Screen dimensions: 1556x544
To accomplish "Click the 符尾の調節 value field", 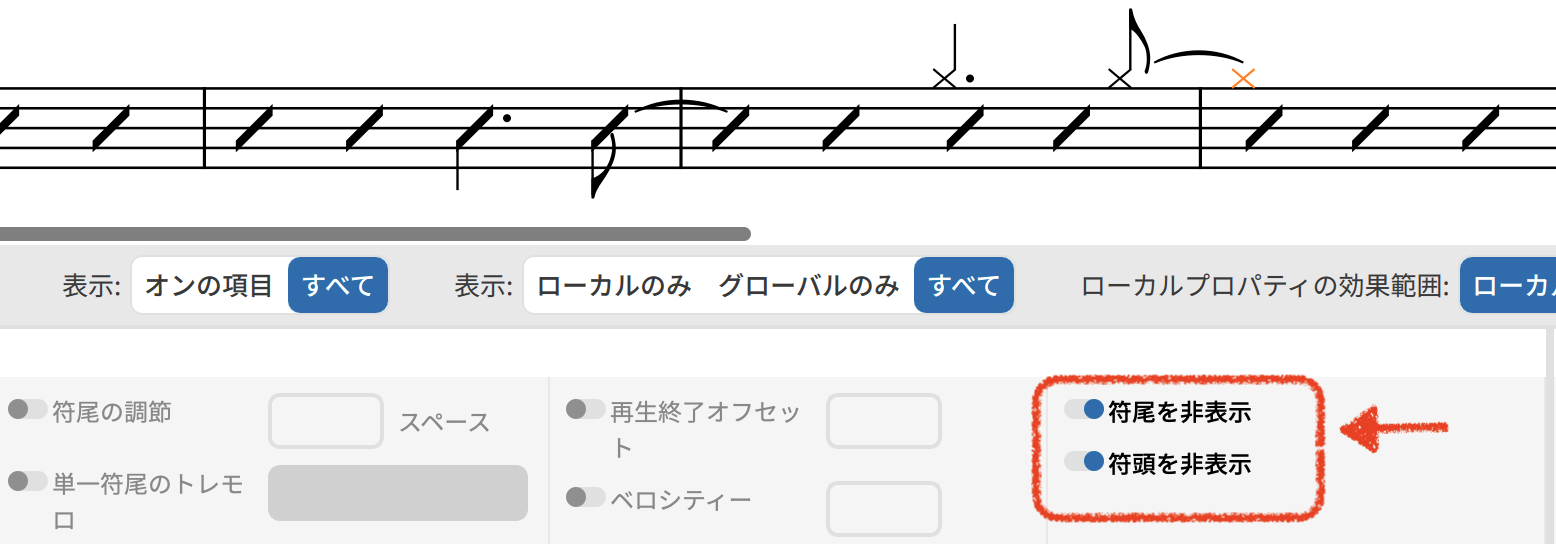I will [325, 421].
